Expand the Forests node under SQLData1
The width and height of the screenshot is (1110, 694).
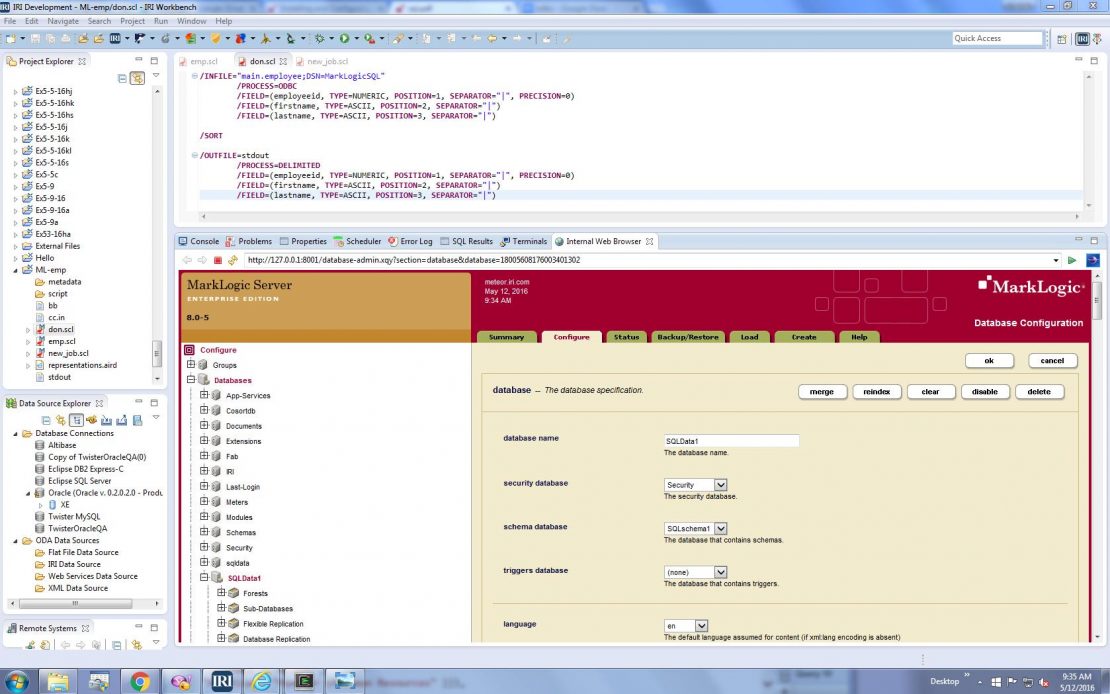point(222,593)
